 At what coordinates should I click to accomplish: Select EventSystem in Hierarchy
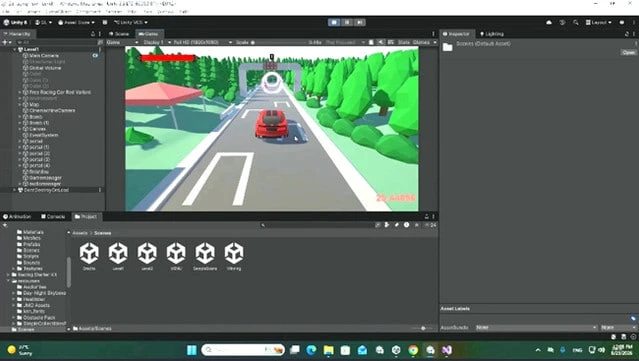click(44, 135)
